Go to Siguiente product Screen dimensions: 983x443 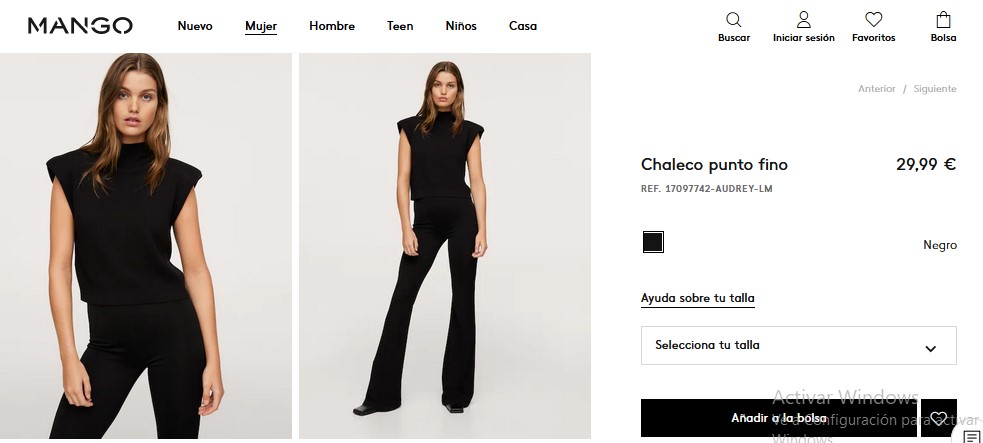click(x=935, y=89)
